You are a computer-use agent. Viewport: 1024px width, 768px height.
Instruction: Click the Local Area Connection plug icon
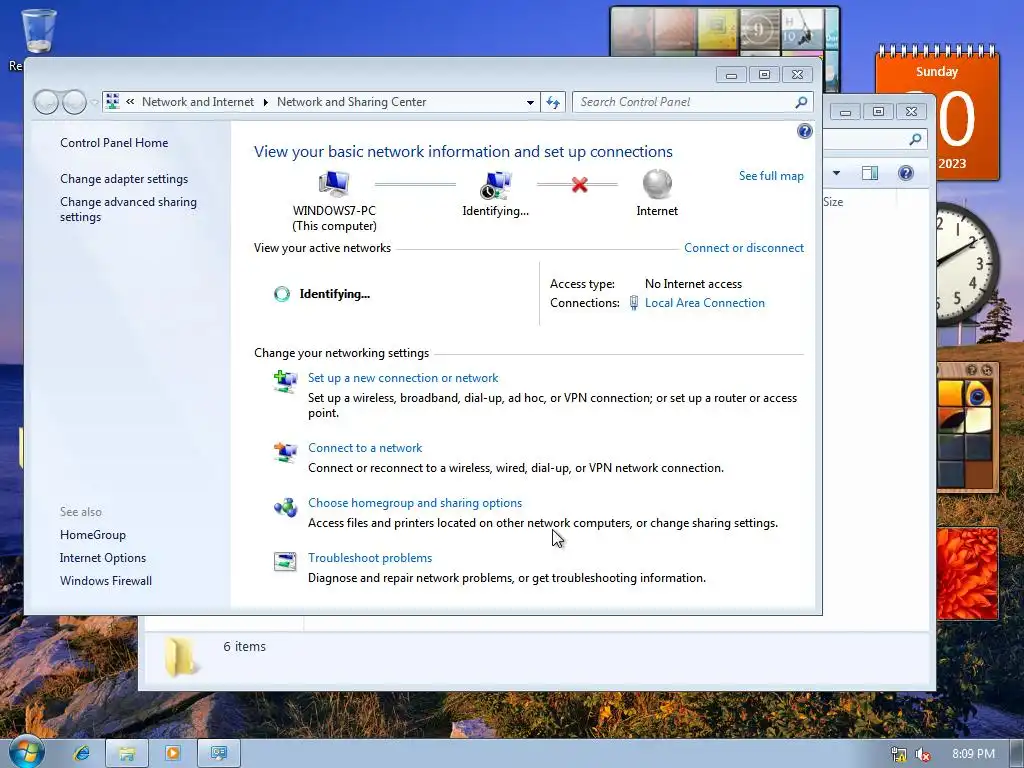tap(633, 302)
